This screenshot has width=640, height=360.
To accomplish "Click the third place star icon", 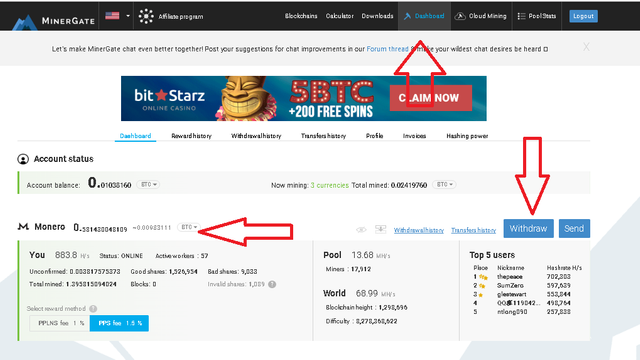I will [481, 295].
